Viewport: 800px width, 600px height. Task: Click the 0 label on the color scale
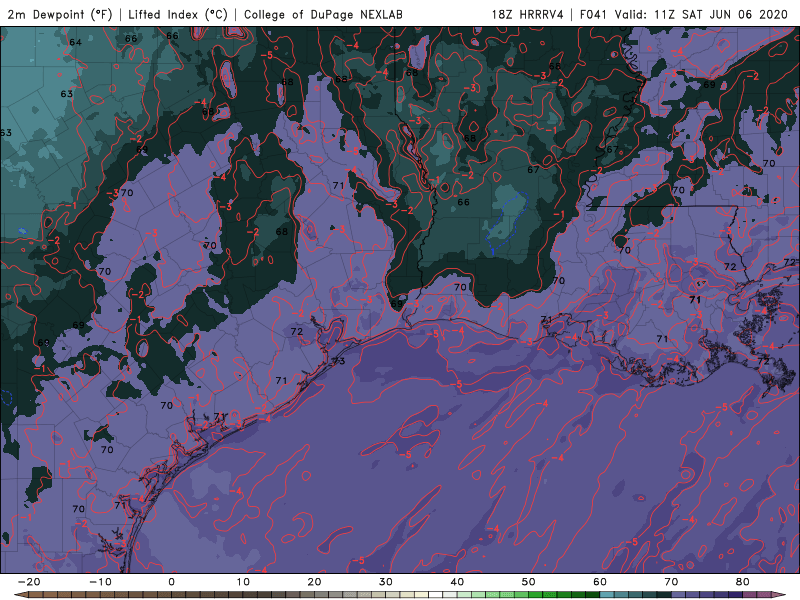point(171,582)
